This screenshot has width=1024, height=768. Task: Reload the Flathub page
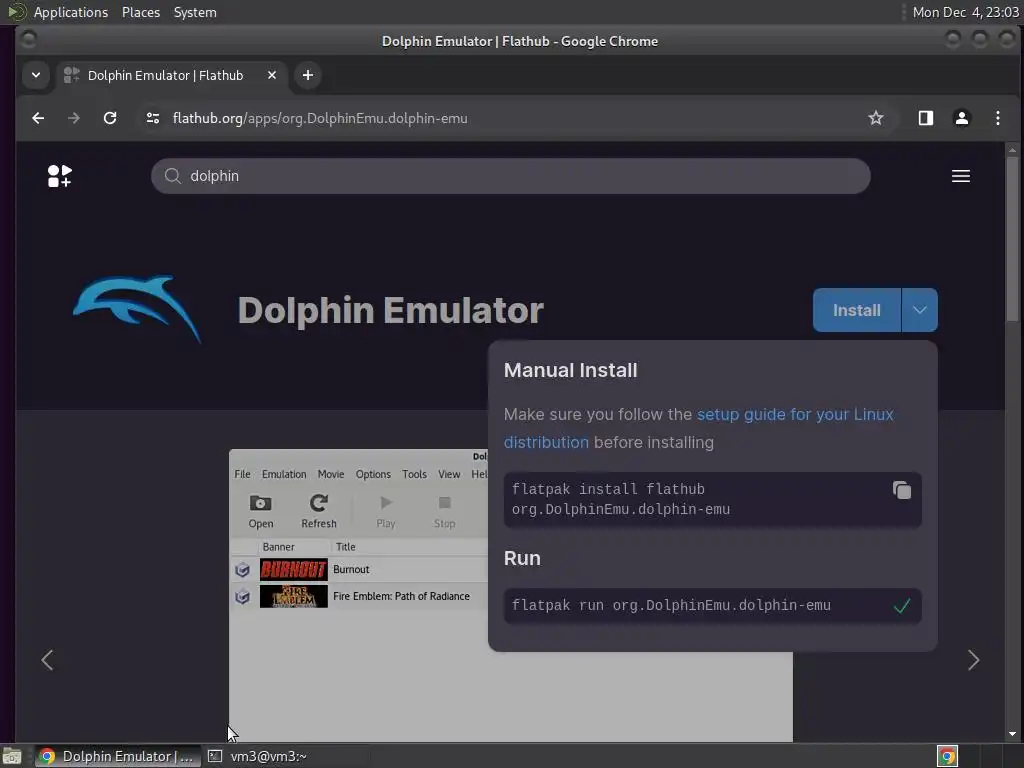coord(110,118)
